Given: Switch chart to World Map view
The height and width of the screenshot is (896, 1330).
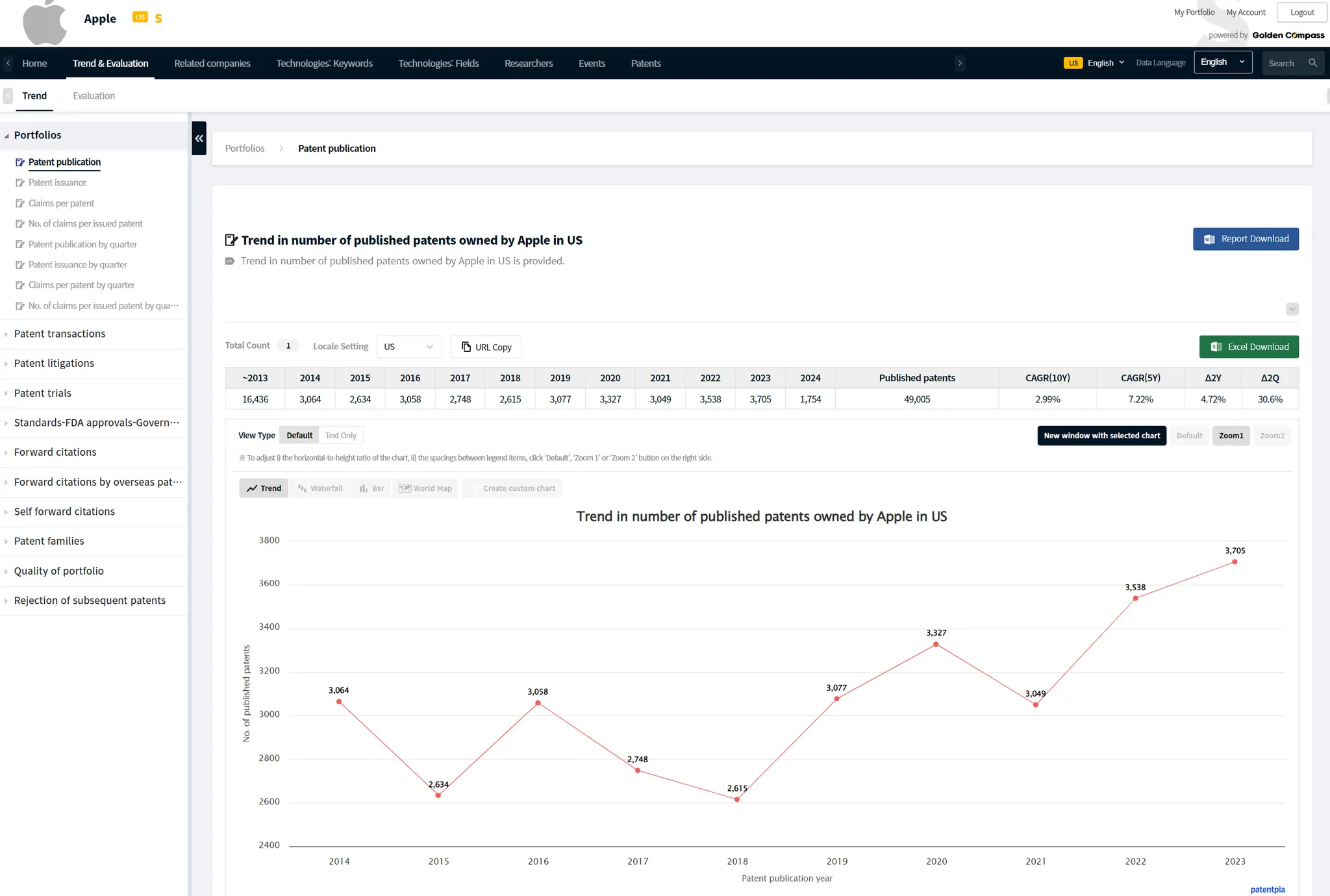Looking at the screenshot, I should click(425, 488).
